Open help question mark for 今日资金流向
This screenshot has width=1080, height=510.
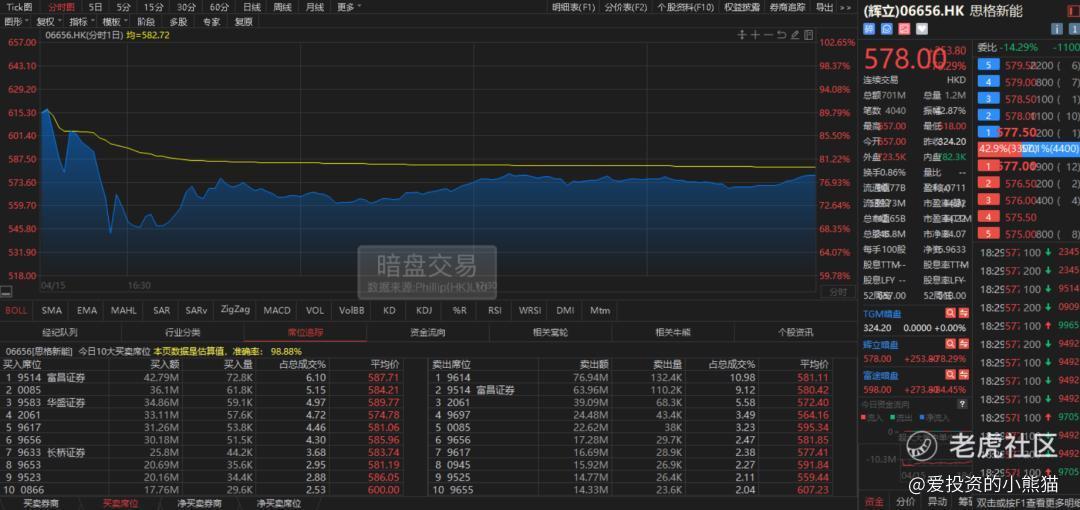coord(964,404)
